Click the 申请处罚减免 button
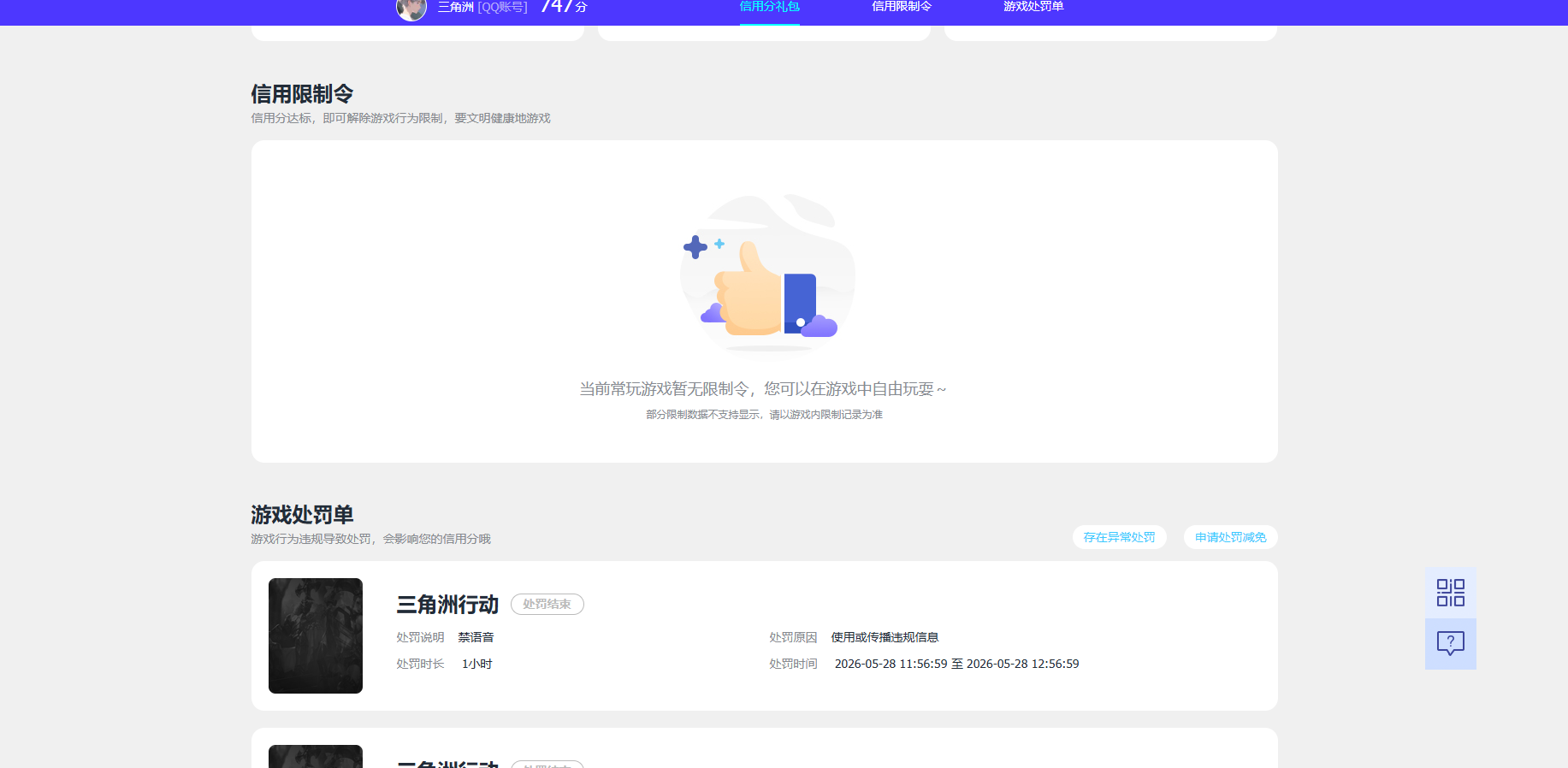This screenshot has height=768, width=1568. 1230,537
